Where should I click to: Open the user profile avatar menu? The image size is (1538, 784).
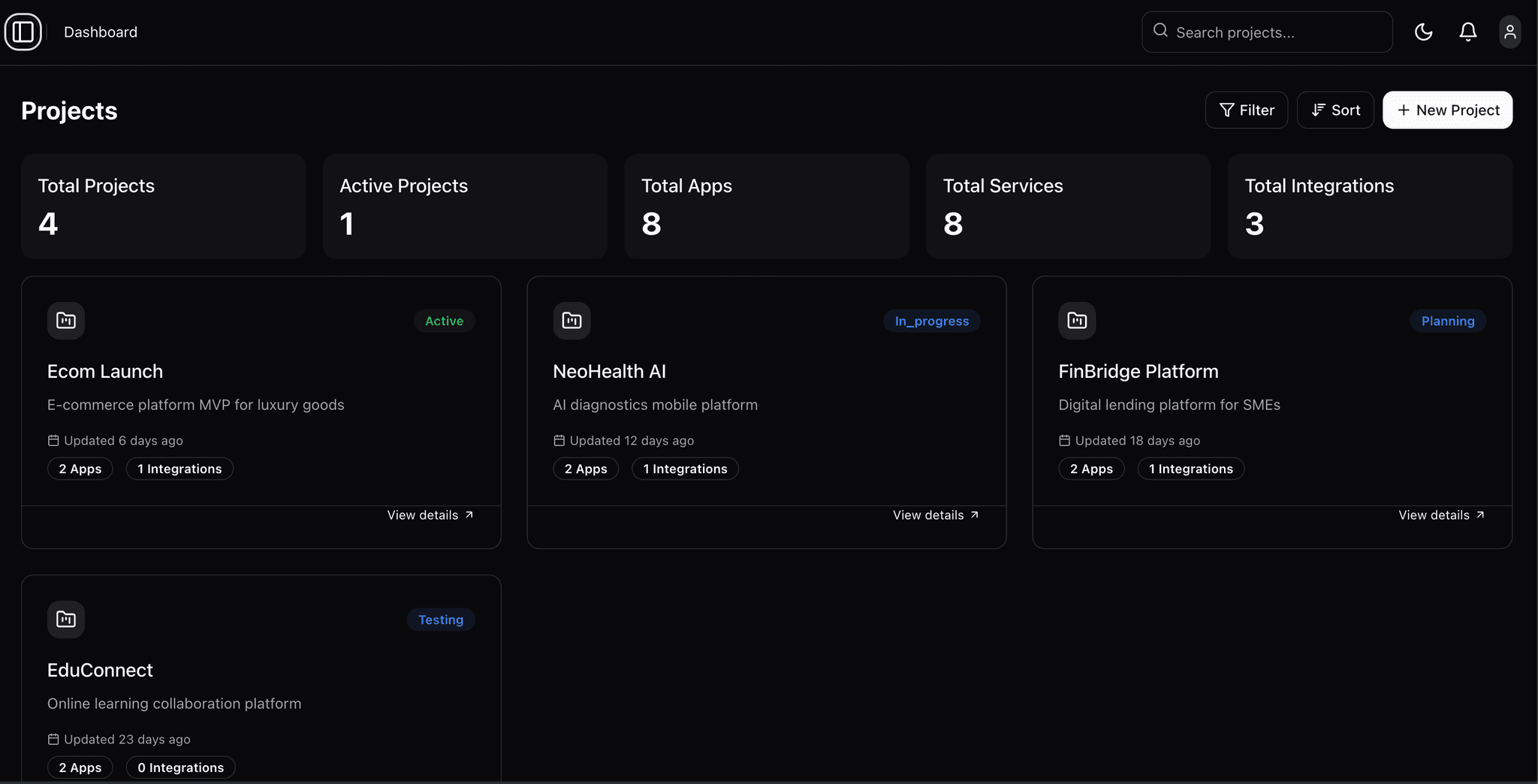coord(1510,32)
